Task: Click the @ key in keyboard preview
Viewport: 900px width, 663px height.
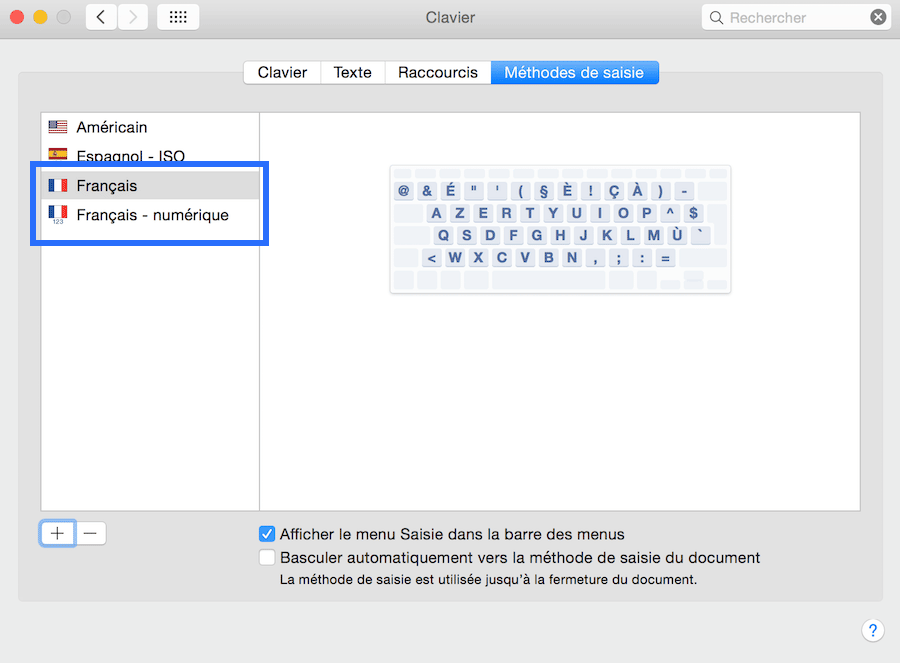Action: pyautogui.click(x=404, y=191)
